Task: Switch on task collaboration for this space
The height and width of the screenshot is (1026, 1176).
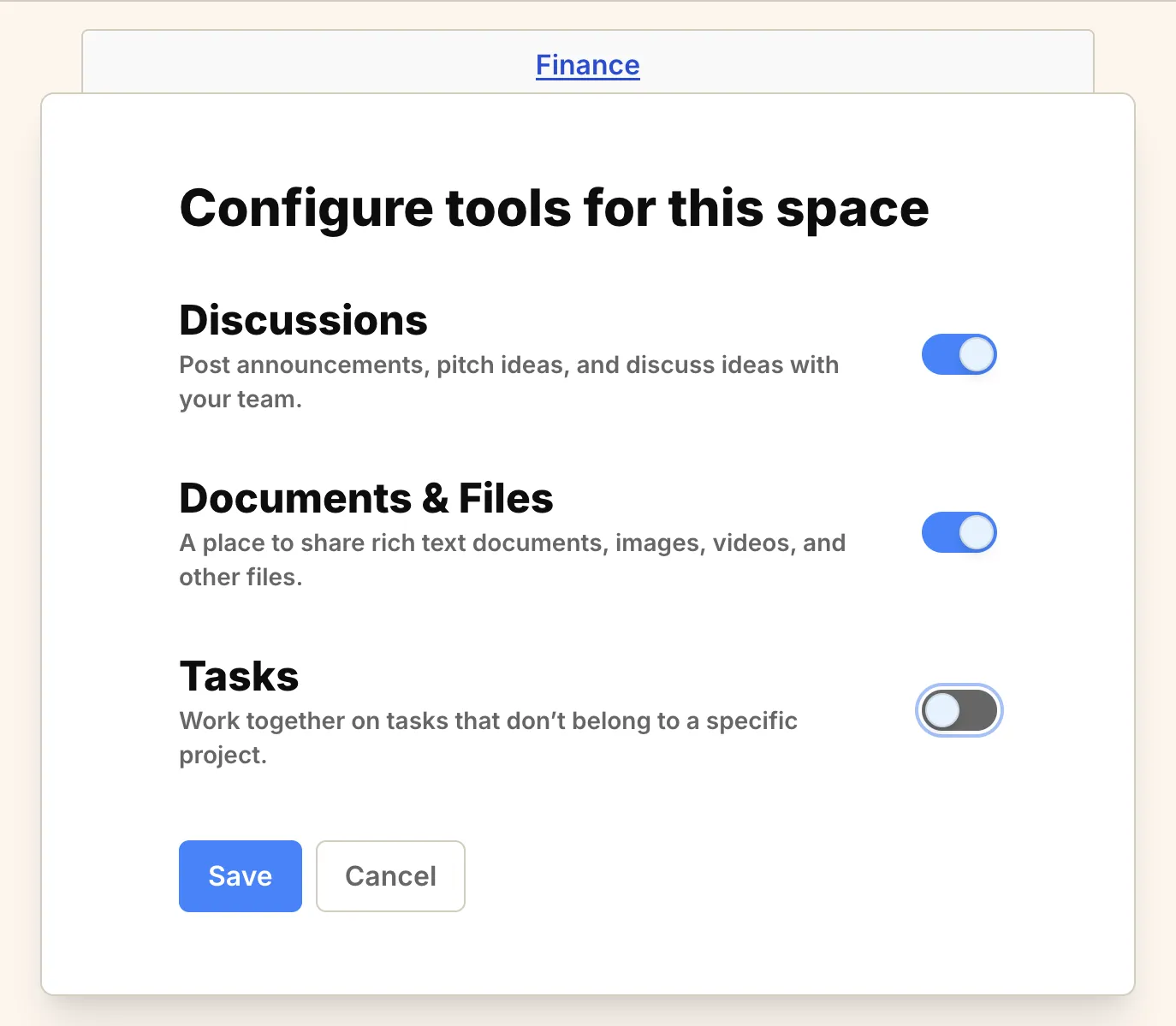Action: (x=959, y=710)
